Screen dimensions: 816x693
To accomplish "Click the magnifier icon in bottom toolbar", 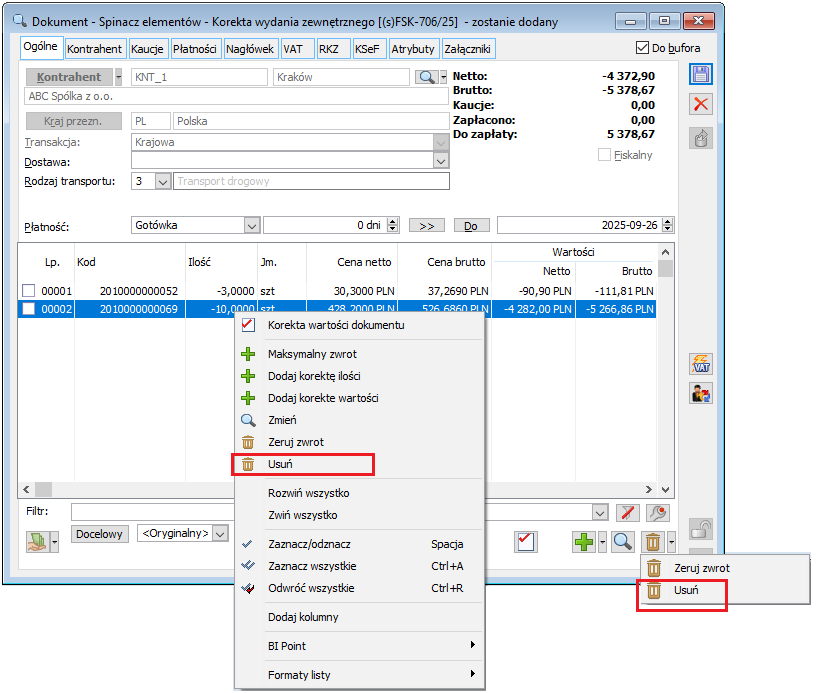I will (x=622, y=542).
